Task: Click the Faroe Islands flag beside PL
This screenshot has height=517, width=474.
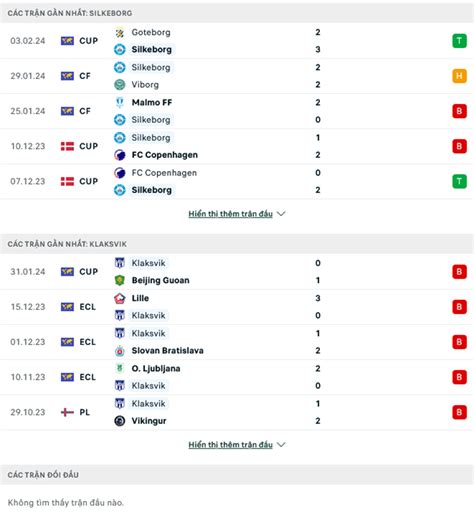Action: click(67, 412)
